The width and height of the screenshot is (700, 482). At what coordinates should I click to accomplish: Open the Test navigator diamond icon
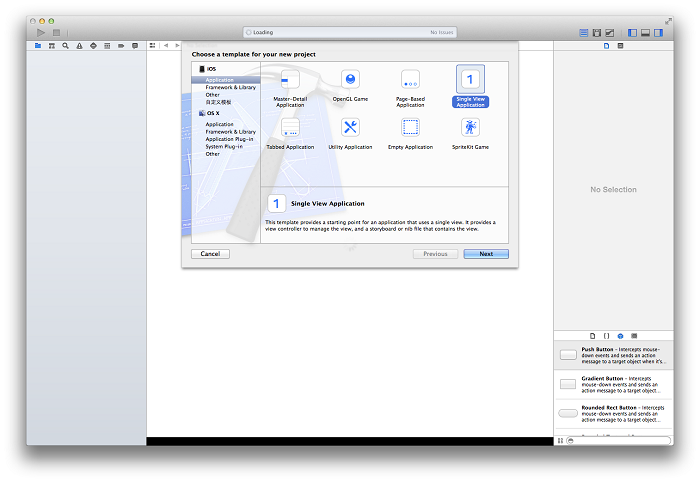coord(93,46)
